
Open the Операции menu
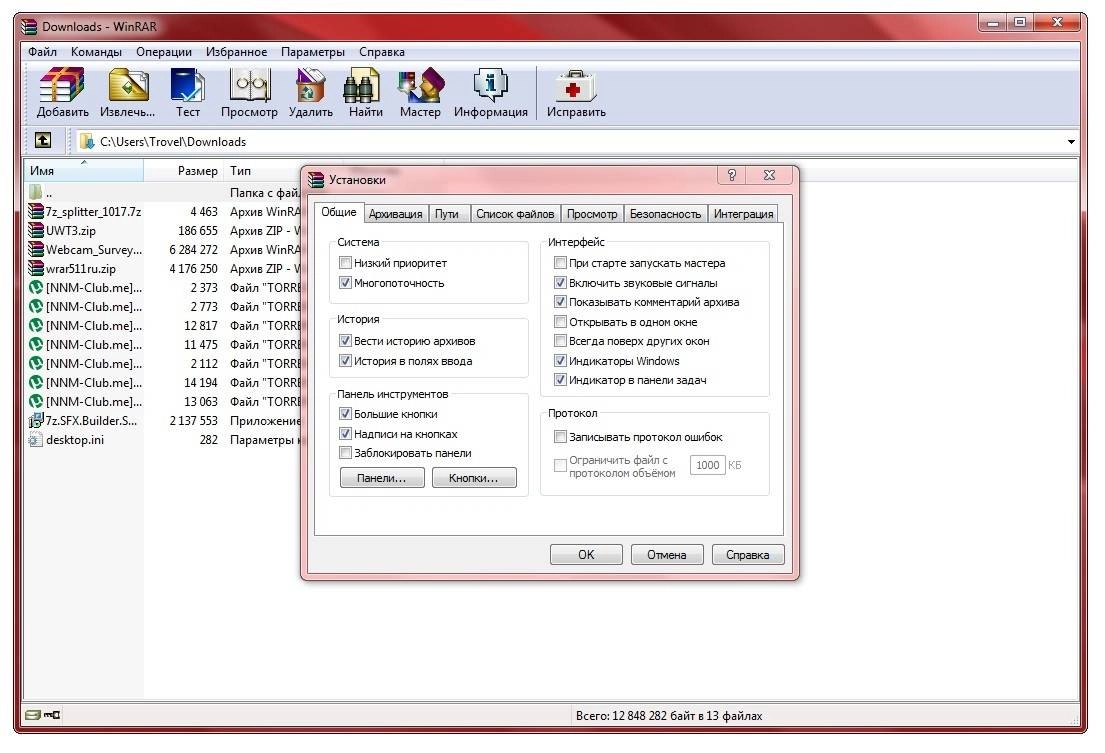(x=163, y=51)
